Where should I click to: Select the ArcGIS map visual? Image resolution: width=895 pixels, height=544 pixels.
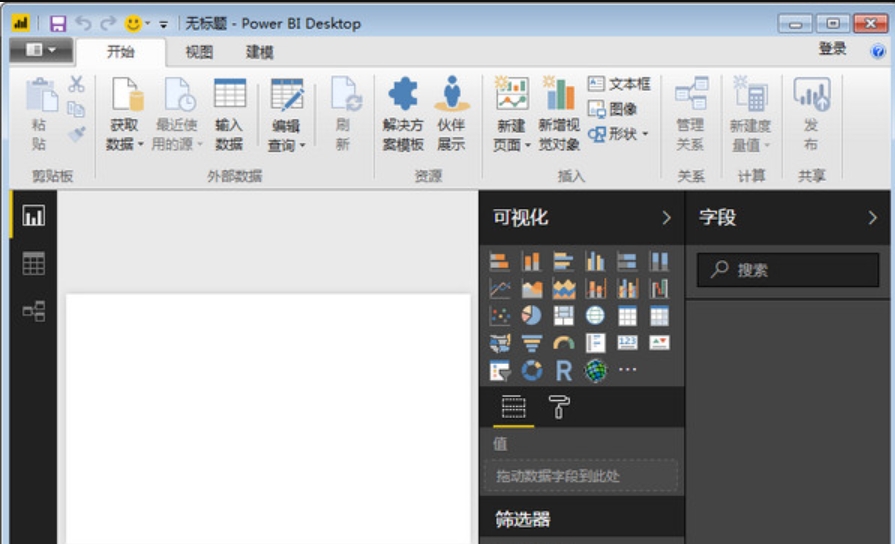click(595, 370)
